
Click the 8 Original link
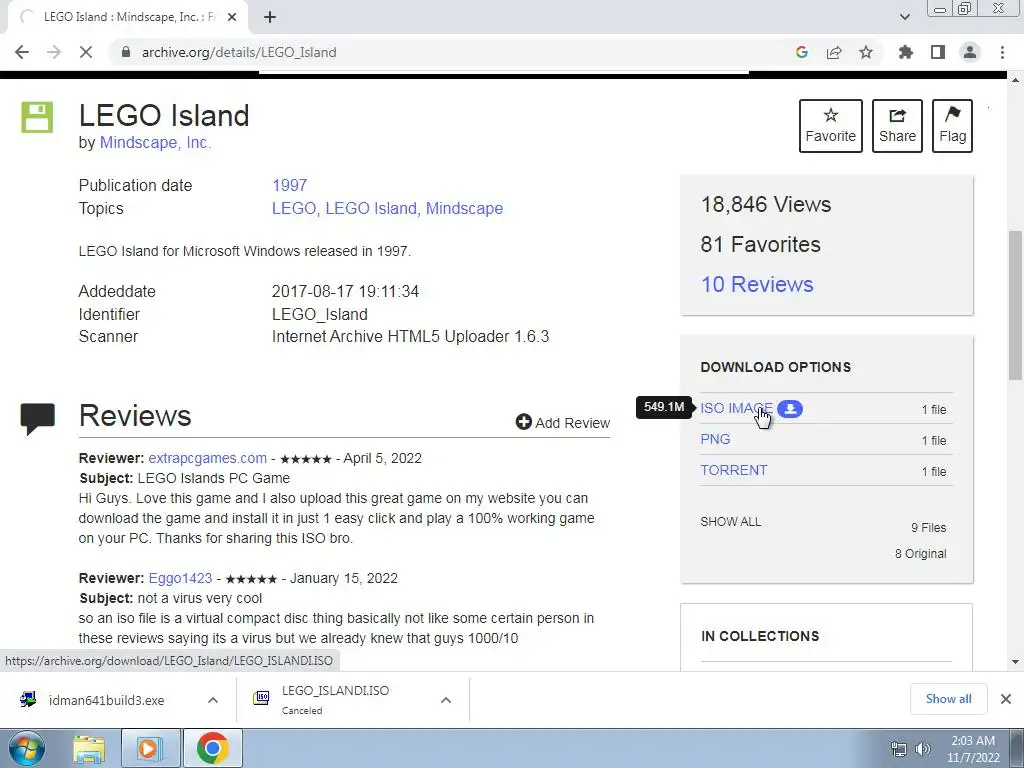pos(921,554)
